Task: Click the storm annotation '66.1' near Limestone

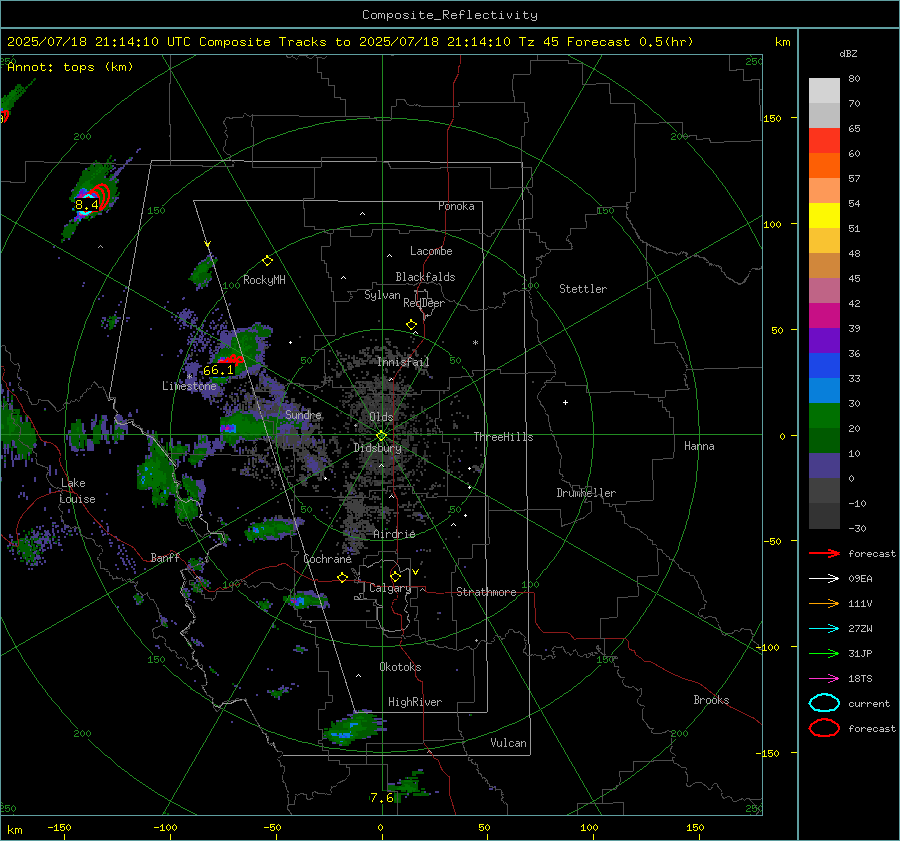Action: pos(218,370)
